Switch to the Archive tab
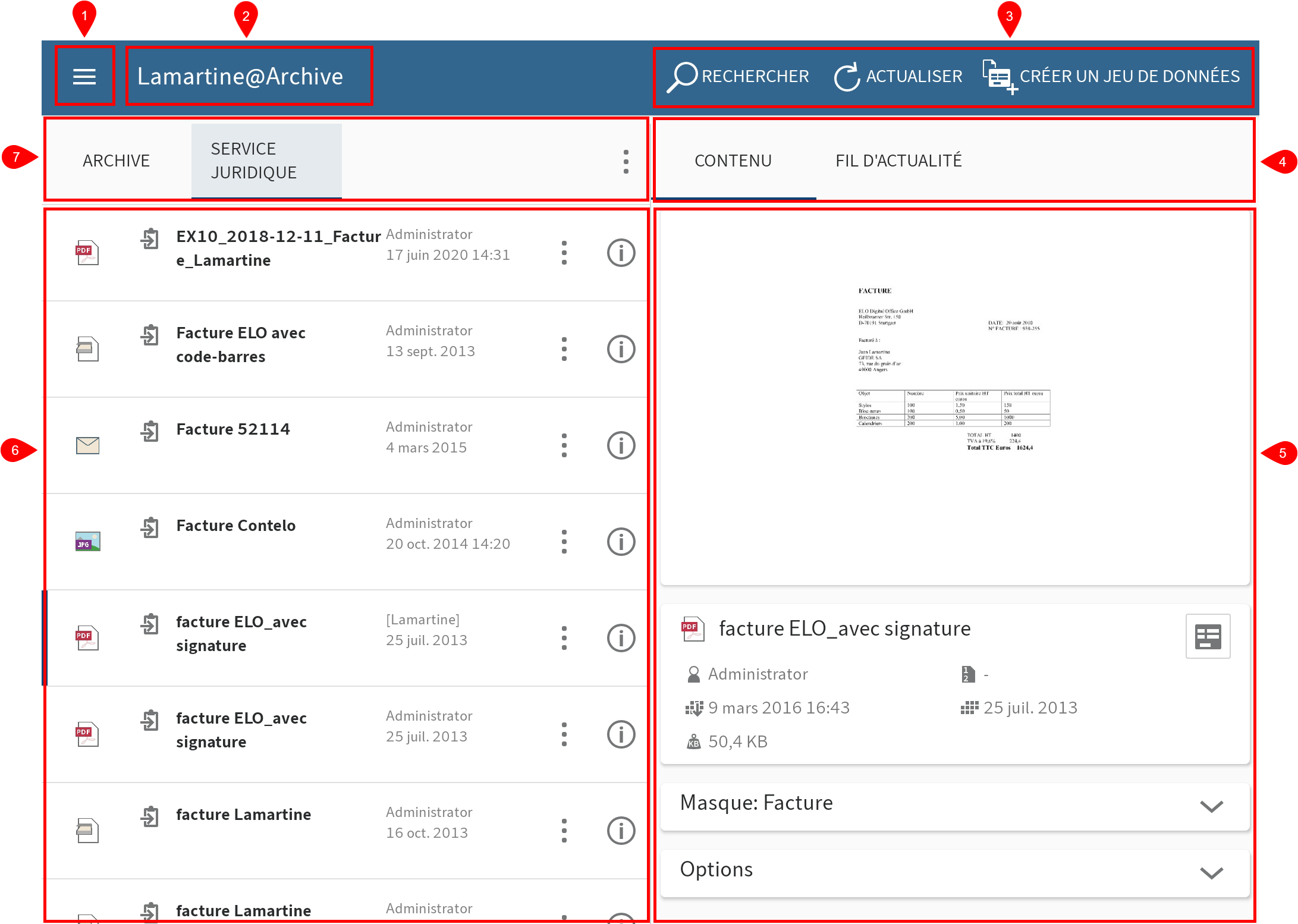Image resolution: width=1298 pixels, height=924 pixels. (x=116, y=161)
